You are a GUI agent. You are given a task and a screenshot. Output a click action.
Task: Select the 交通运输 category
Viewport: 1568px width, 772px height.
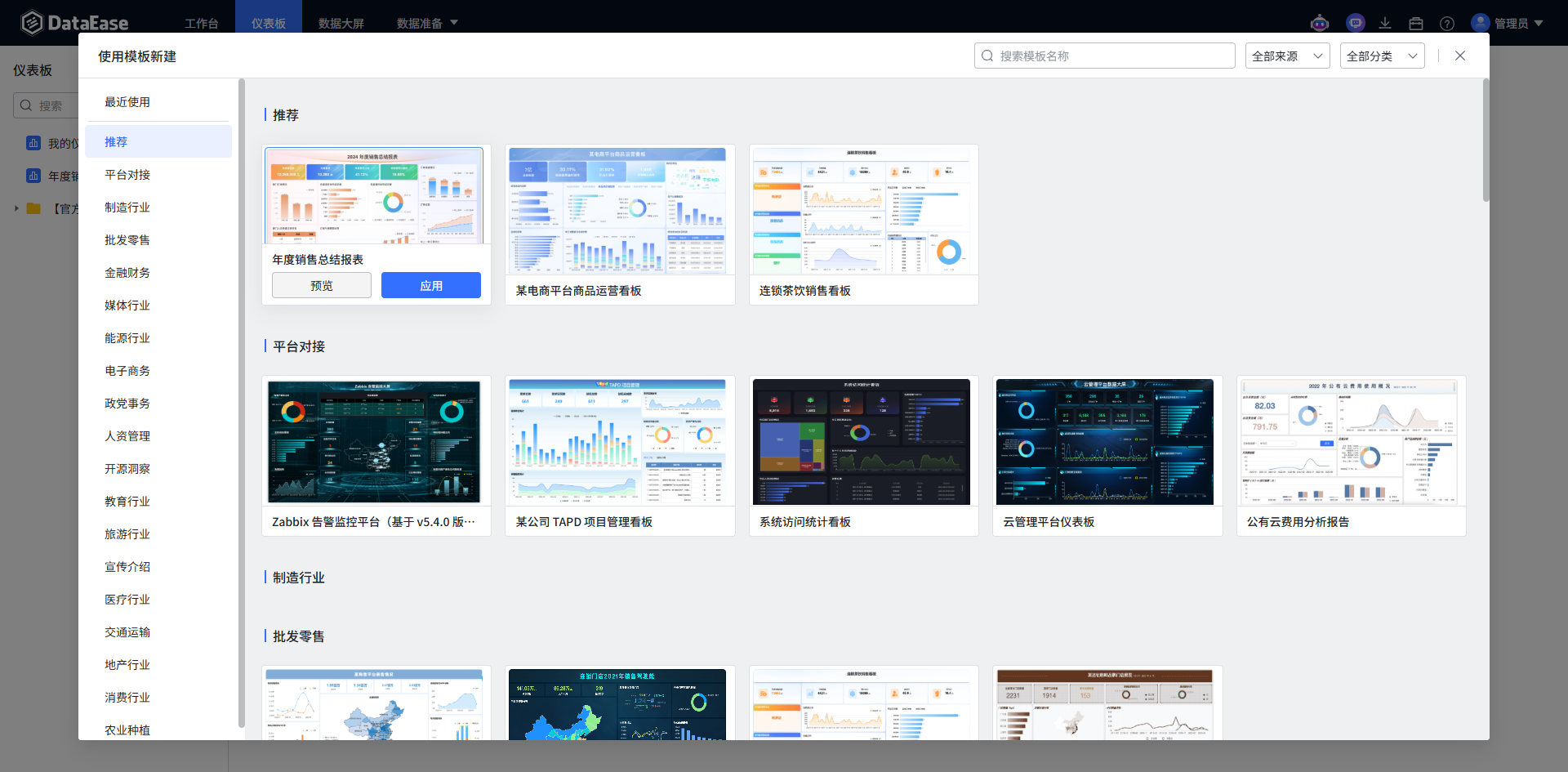coord(158,631)
